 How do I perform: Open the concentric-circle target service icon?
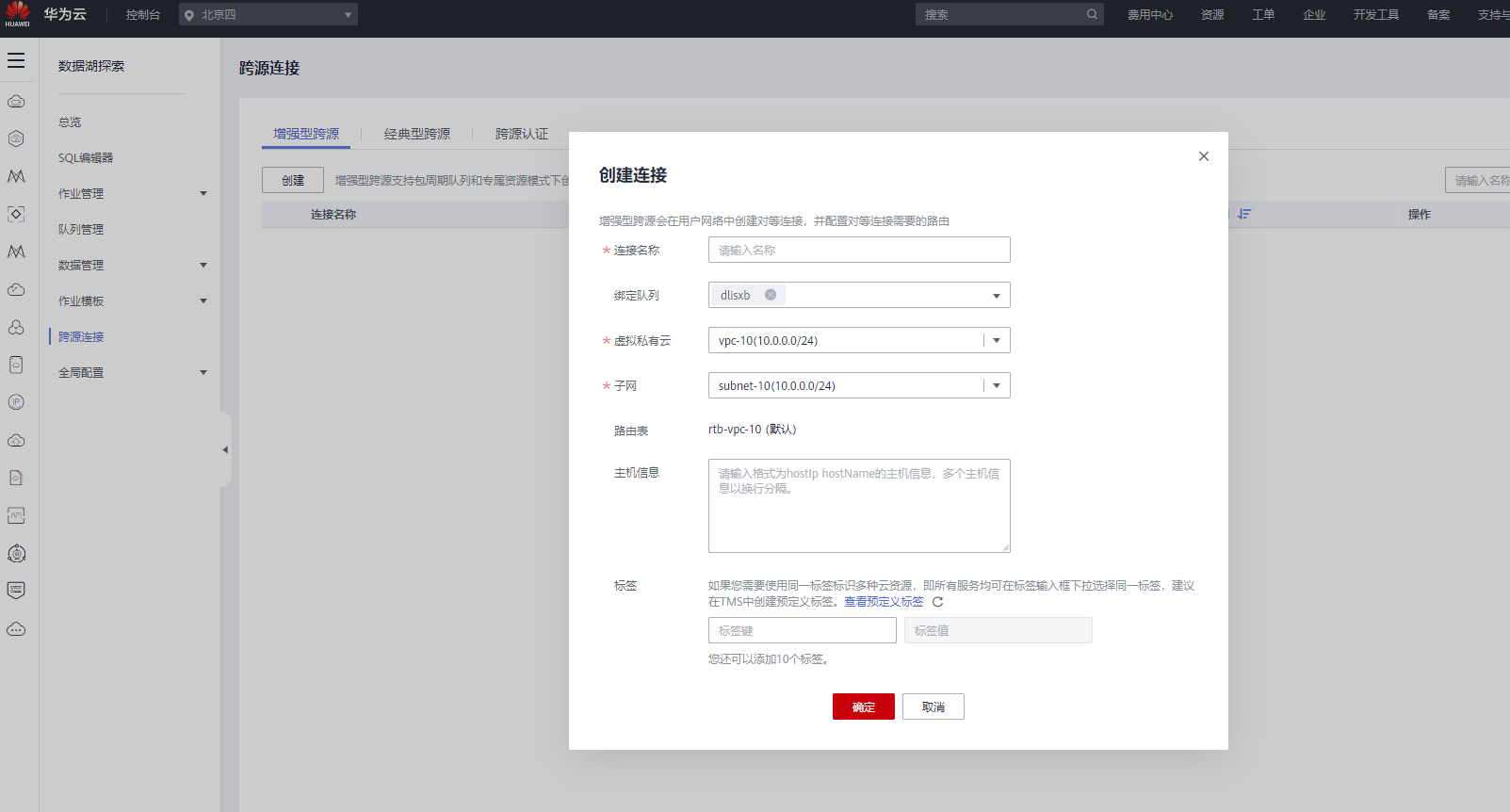click(16, 553)
